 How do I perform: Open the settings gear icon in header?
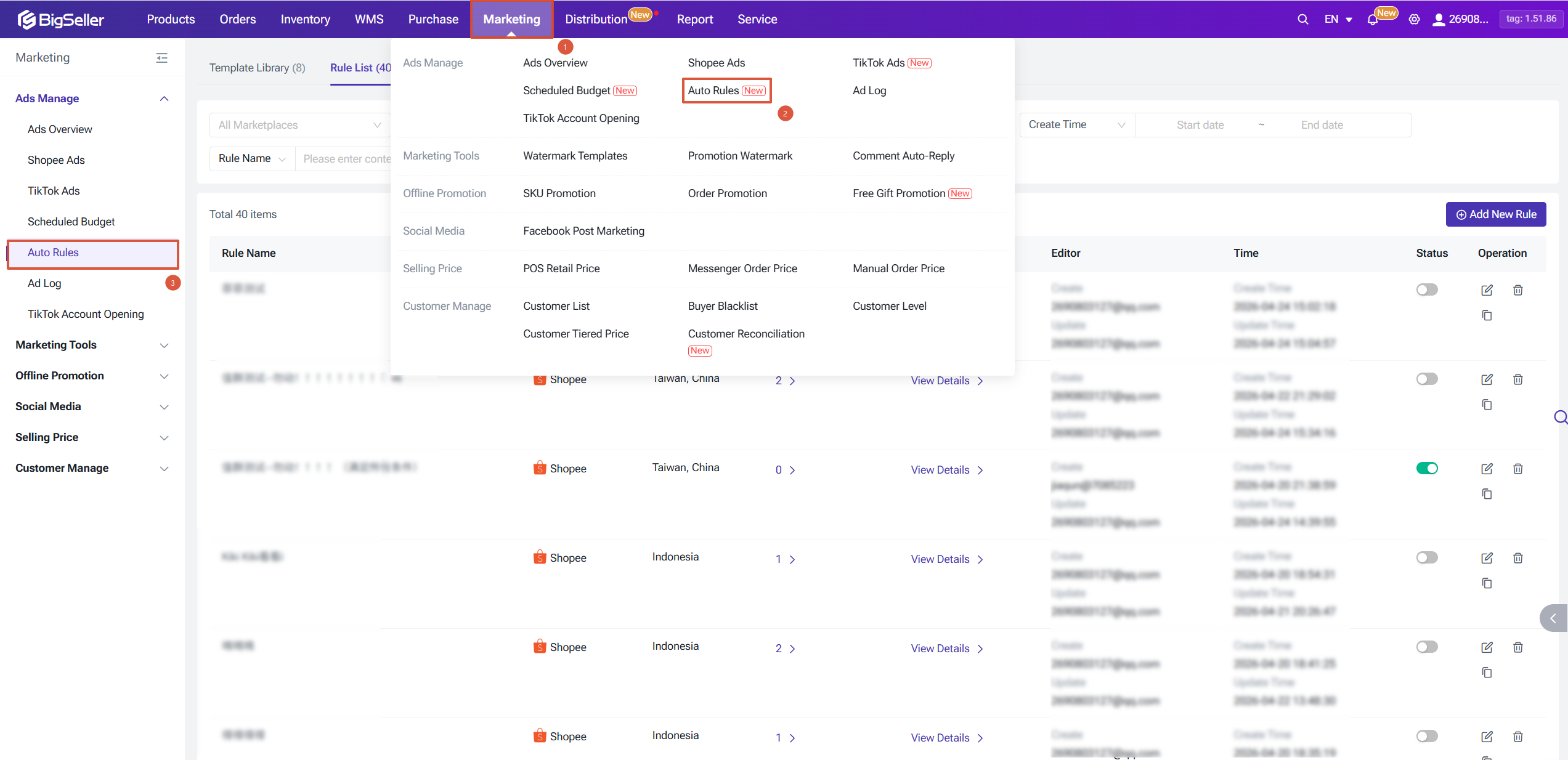tap(1414, 20)
